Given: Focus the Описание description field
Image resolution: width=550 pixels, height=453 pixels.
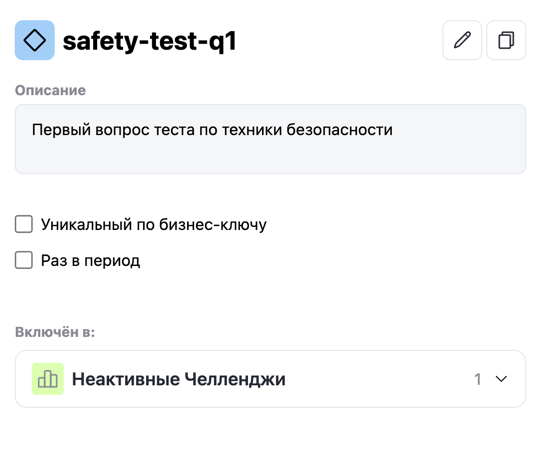Looking at the screenshot, I should 270,139.
